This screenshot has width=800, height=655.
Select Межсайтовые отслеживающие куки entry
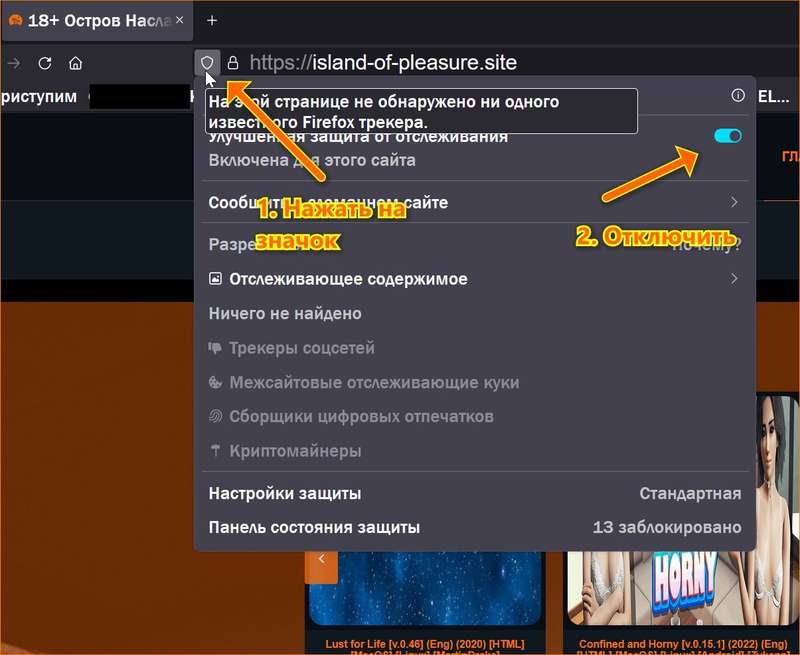(373, 382)
